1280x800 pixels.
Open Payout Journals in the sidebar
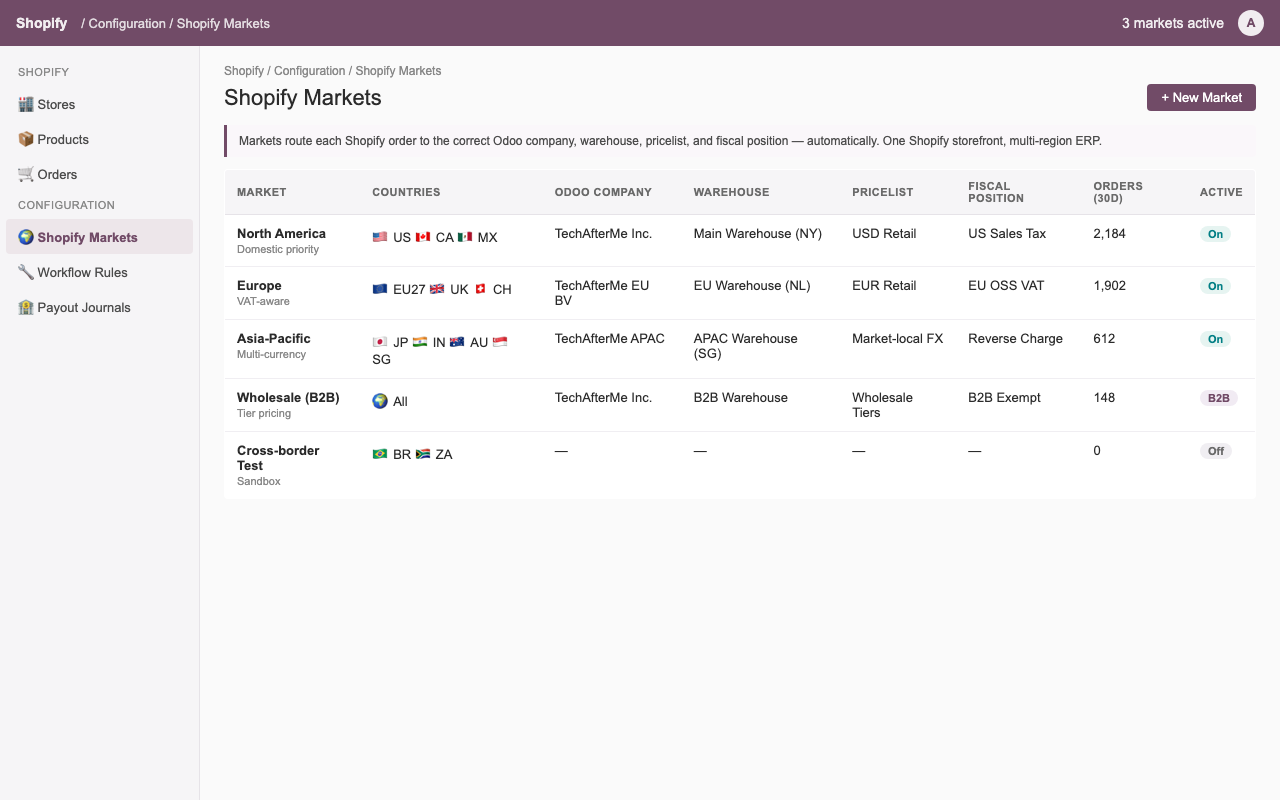coord(99,307)
